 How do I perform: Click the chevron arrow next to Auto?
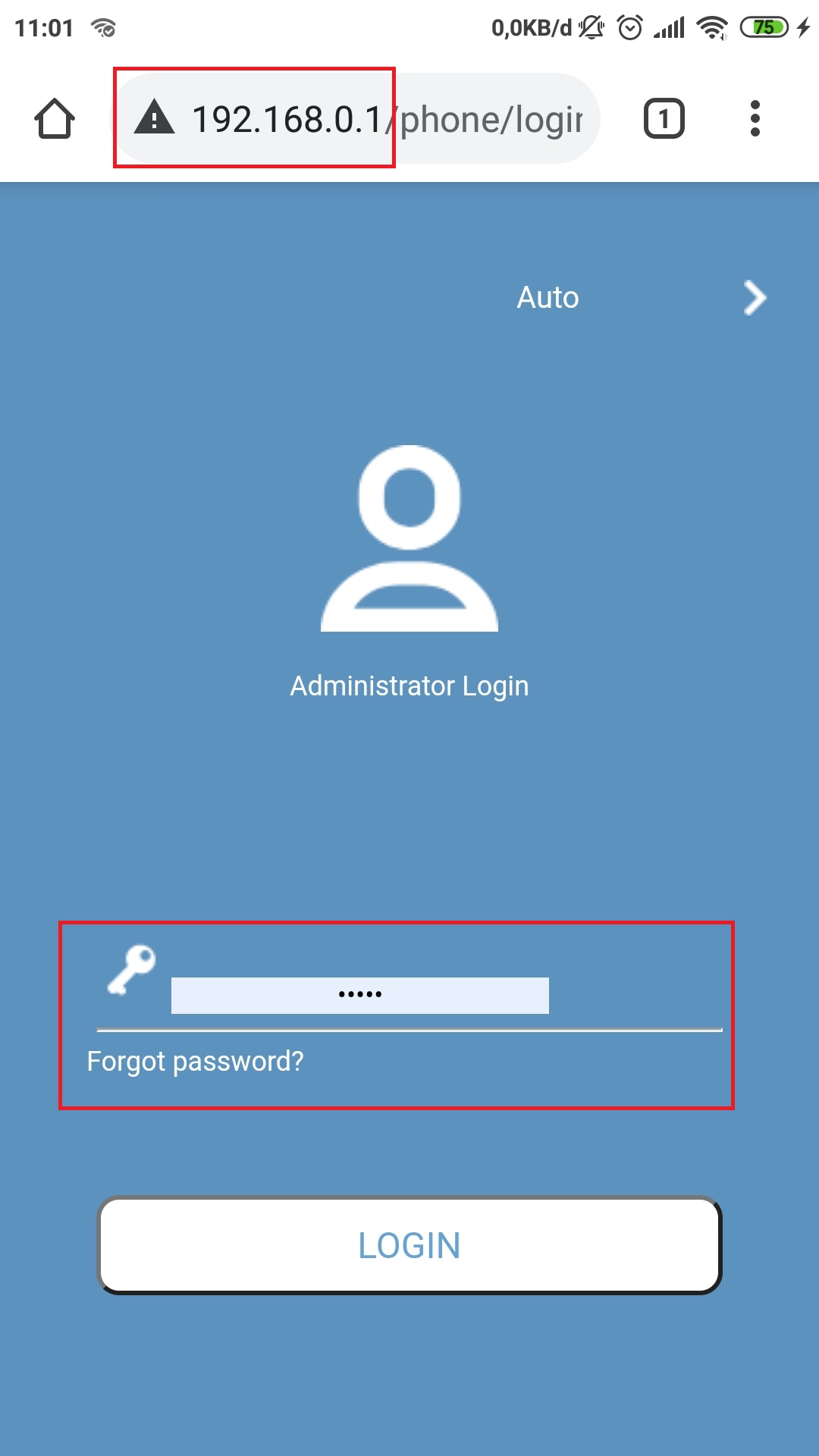(755, 298)
